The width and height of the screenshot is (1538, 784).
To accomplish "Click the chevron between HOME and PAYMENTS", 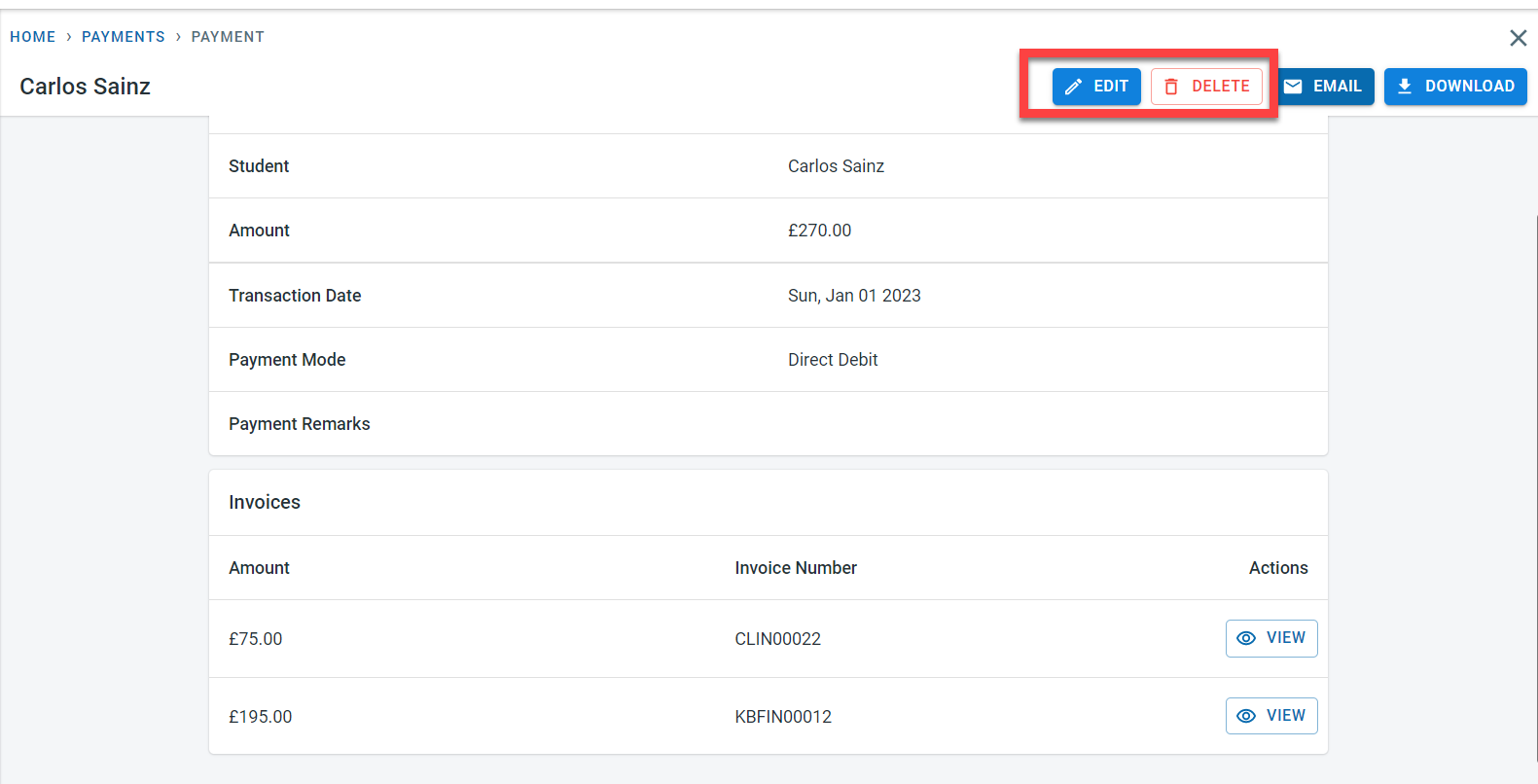I will 69,37.
